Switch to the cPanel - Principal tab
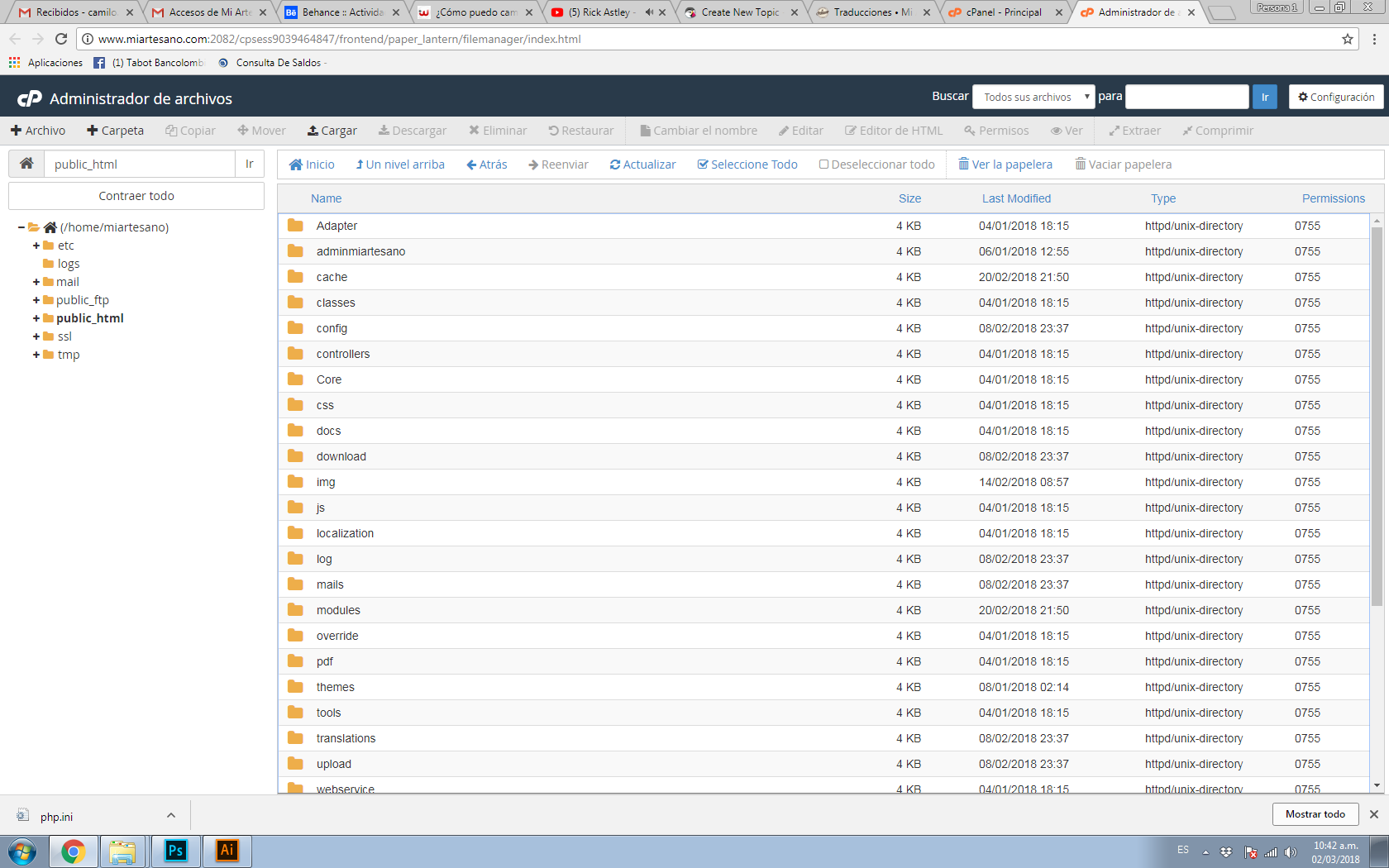Screen dimensions: 1389x868 pyautogui.click(x=1005, y=12)
